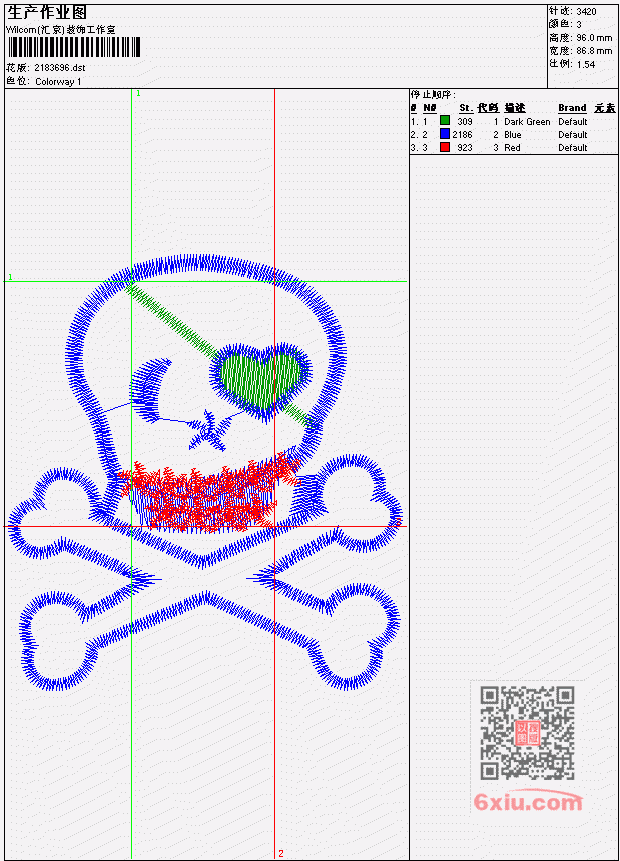Click the scale value '1.54'
Viewport: 620px width, 861px height.
click(586, 64)
